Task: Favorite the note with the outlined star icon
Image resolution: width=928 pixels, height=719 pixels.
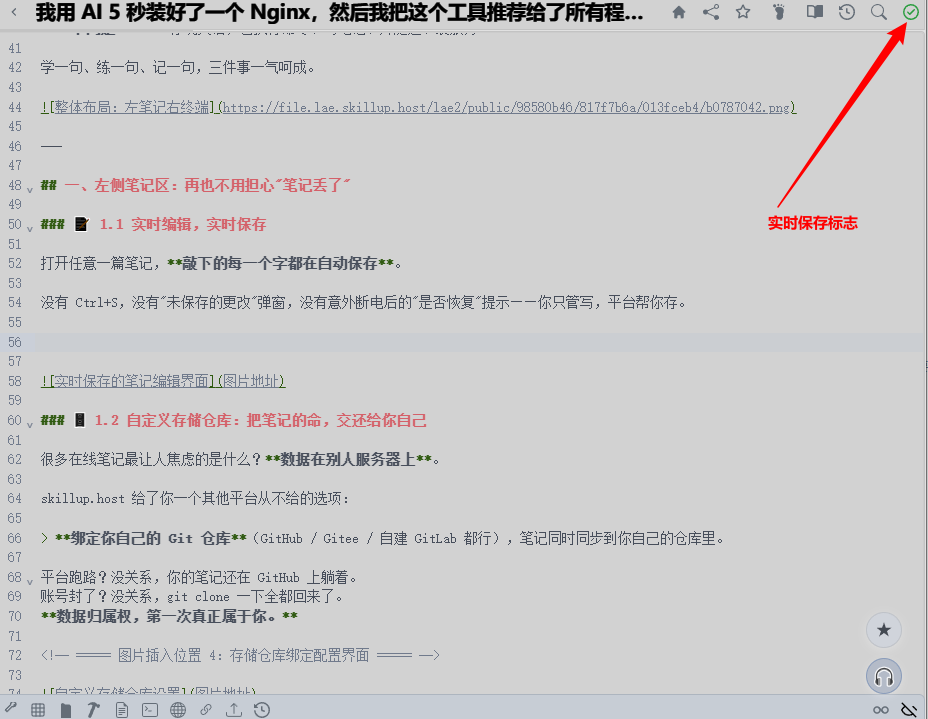Action: point(743,12)
